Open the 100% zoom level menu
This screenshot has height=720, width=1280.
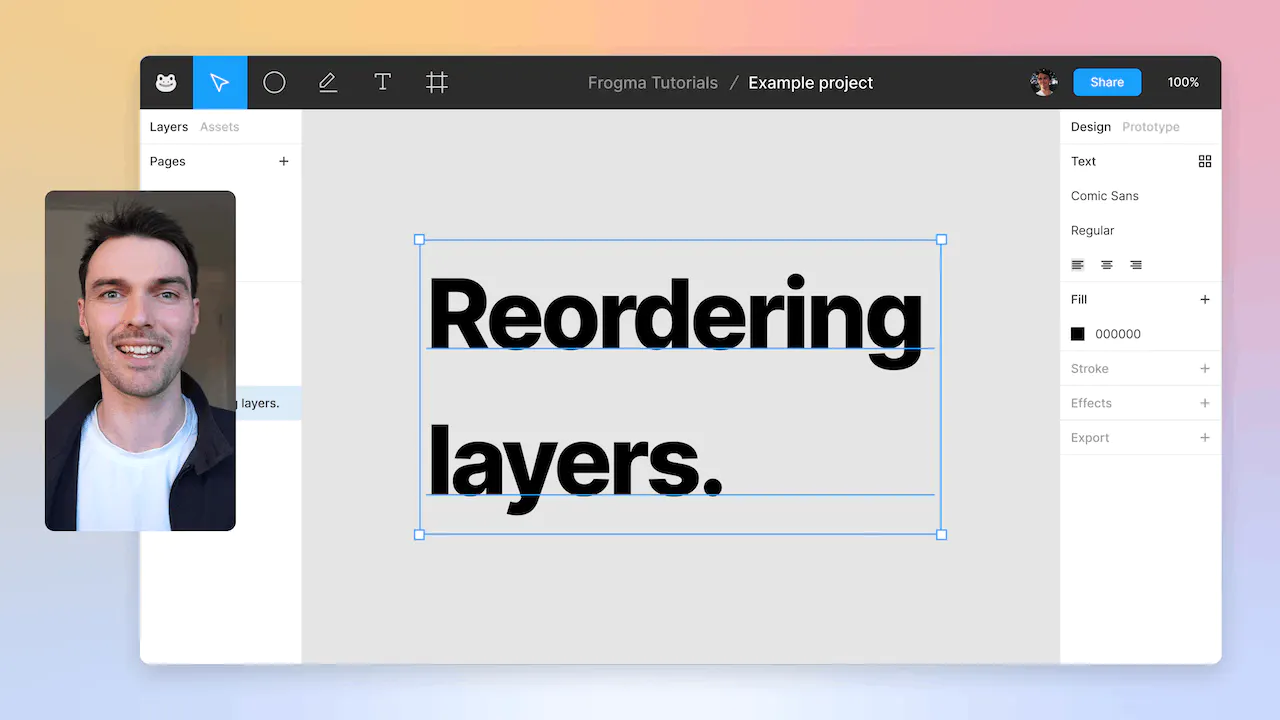[1183, 83]
